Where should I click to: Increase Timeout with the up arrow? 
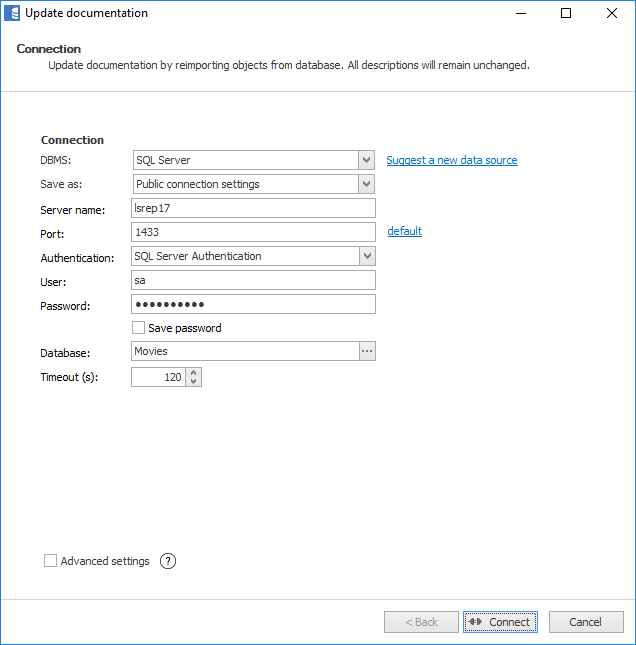[194, 372]
